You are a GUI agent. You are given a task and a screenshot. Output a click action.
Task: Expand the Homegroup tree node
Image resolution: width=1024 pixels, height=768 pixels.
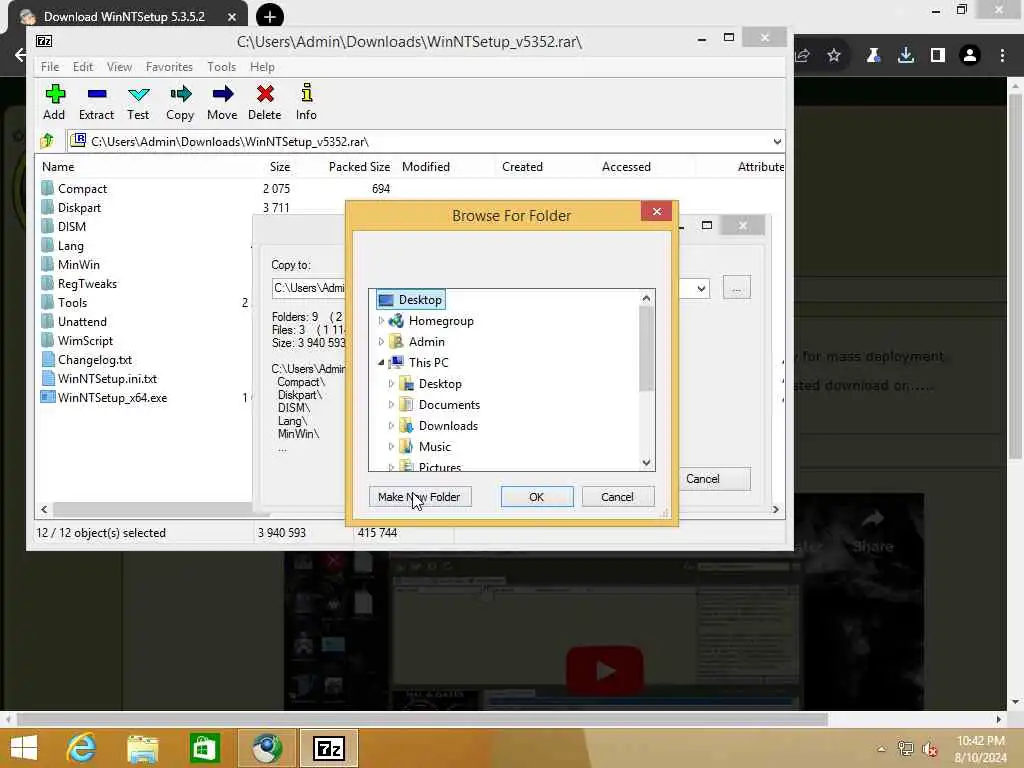[381, 321]
